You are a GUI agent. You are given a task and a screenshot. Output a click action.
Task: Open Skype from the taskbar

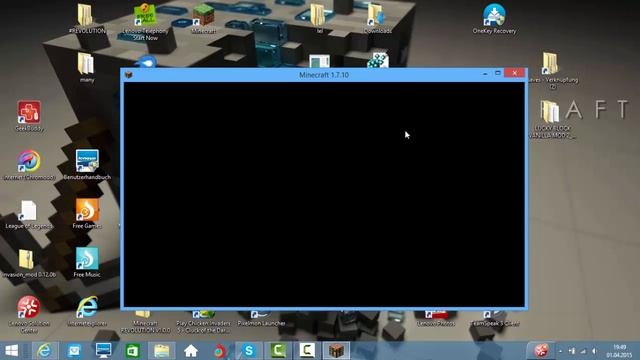[249, 351]
